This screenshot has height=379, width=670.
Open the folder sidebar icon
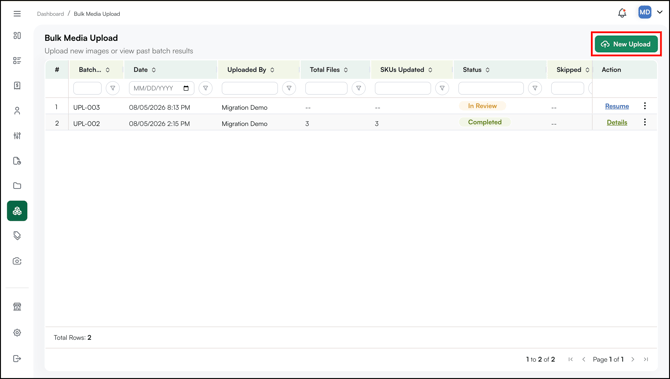(x=17, y=186)
